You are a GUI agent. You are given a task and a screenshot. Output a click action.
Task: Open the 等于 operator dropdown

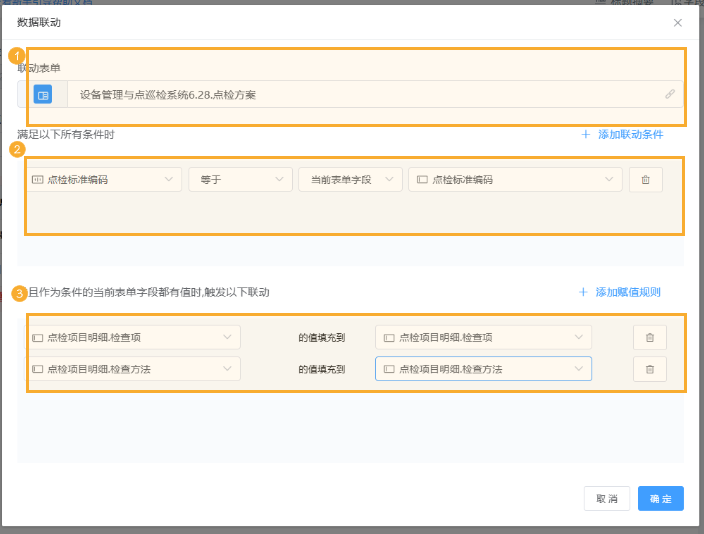tap(241, 180)
